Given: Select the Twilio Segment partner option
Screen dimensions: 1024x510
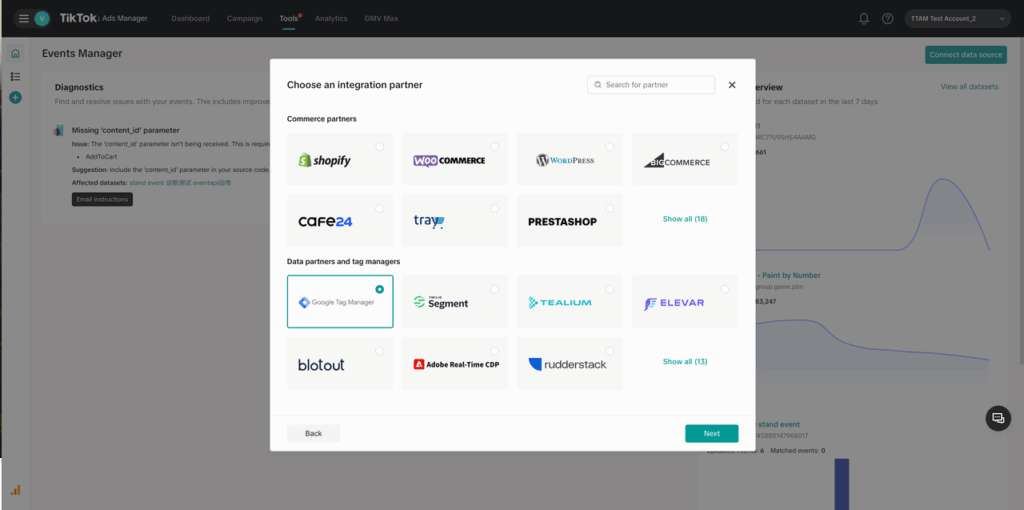Looking at the screenshot, I should coord(455,302).
